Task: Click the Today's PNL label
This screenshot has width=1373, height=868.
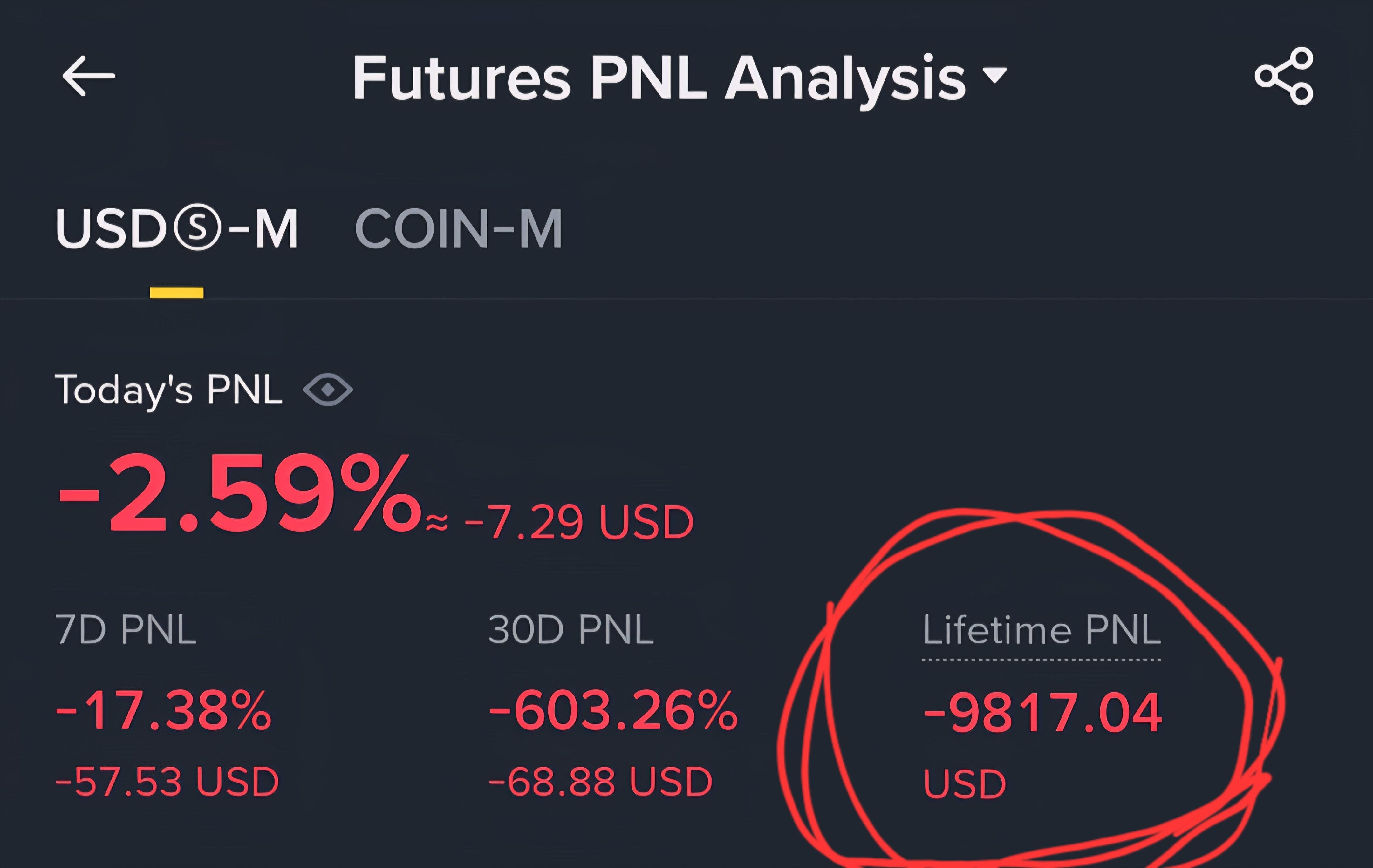Action: coord(169,390)
